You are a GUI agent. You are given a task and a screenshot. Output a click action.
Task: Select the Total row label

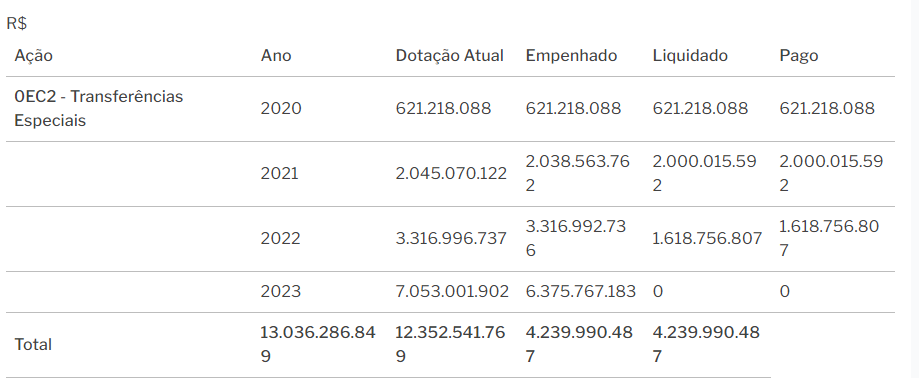(x=33, y=345)
